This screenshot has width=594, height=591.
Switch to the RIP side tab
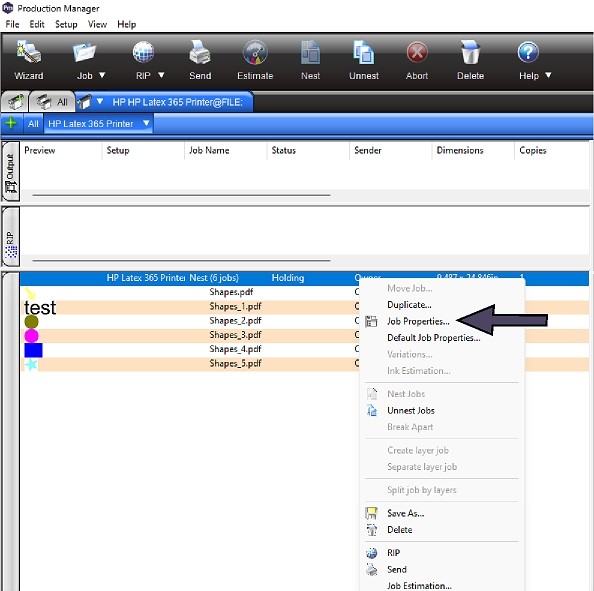(x=11, y=237)
